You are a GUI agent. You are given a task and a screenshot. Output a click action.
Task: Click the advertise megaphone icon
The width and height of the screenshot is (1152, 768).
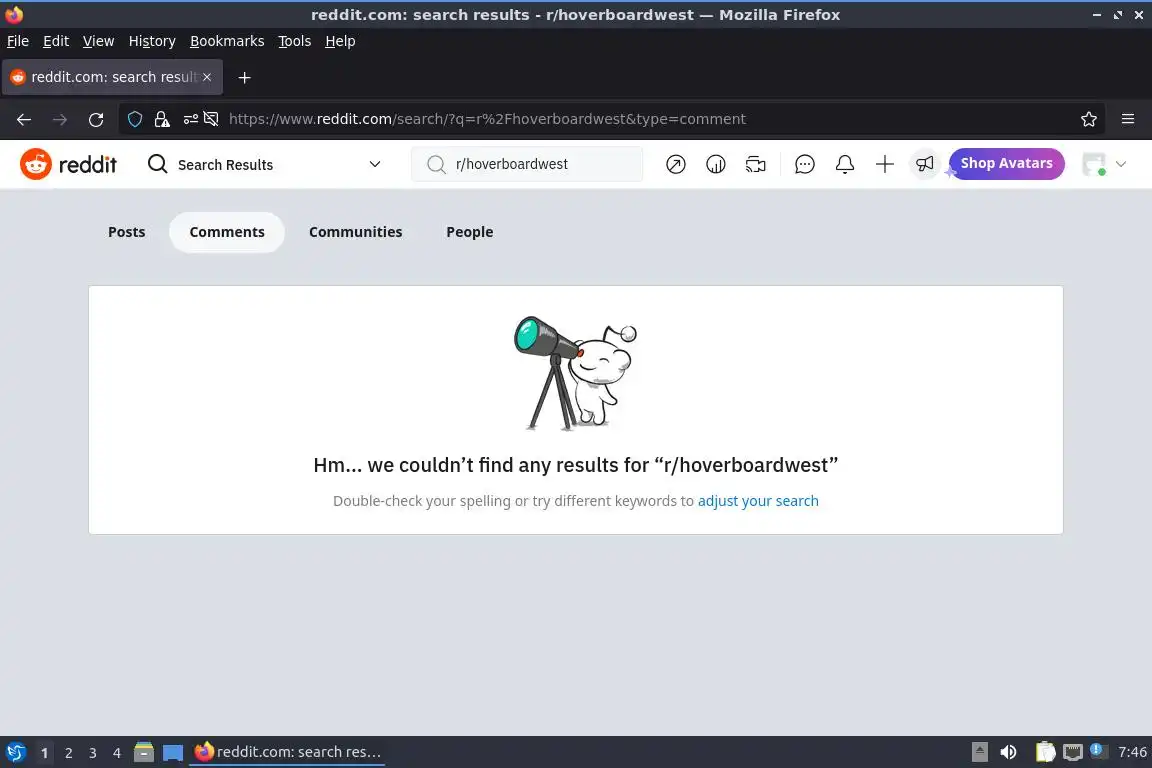(x=925, y=164)
